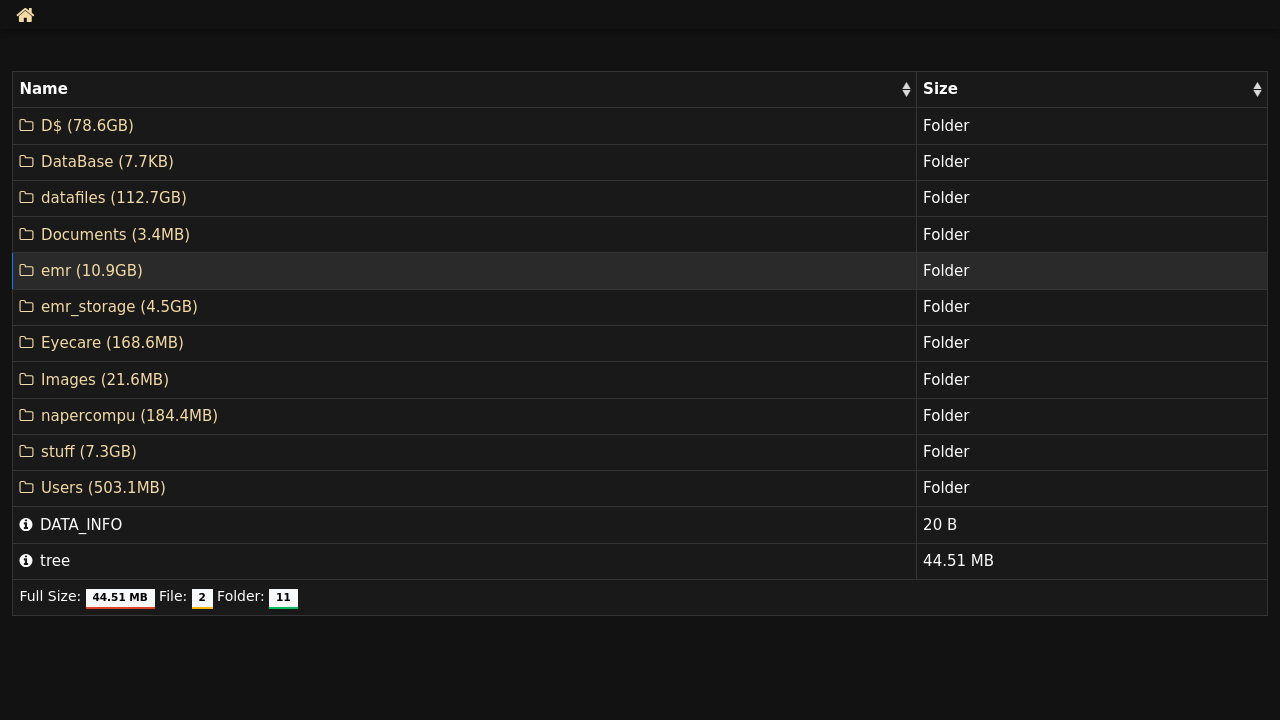Screen dimensions: 1280x720
Task: Click the folder icon beside emr_storage
Action: (27, 306)
